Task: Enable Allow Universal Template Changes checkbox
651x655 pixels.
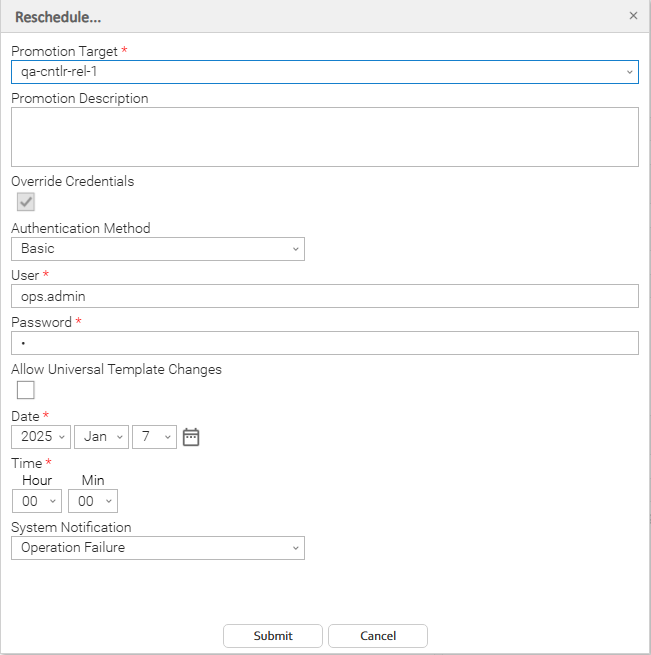Action: pos(26,390)
